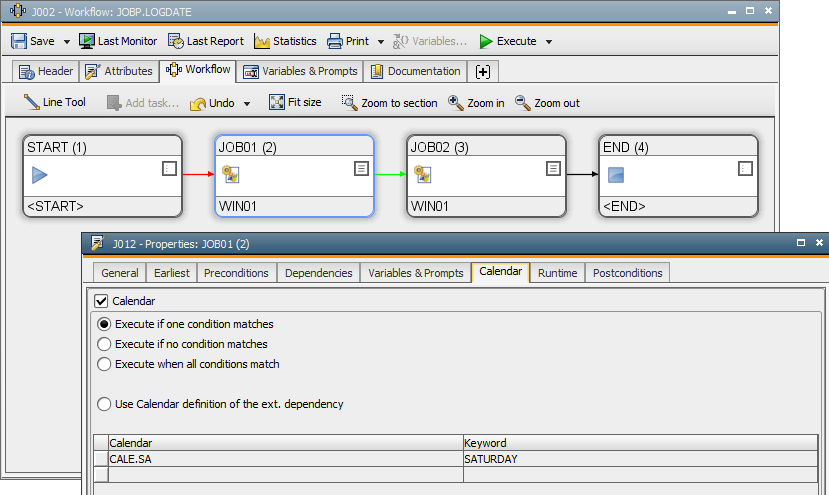
Task: Show workflow Statistics
Action: pyautogui.click(x=285, y=41)
